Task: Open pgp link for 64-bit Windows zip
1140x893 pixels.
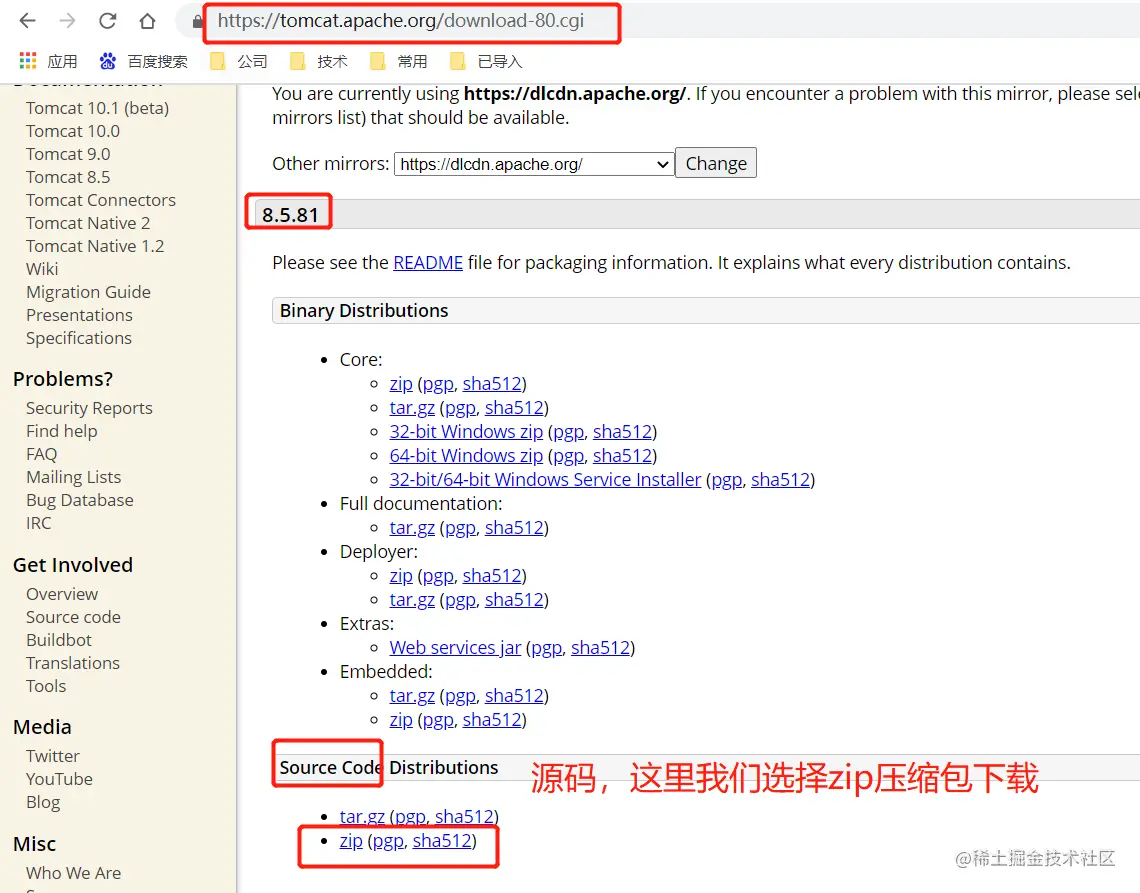Action: click(569, 456)
